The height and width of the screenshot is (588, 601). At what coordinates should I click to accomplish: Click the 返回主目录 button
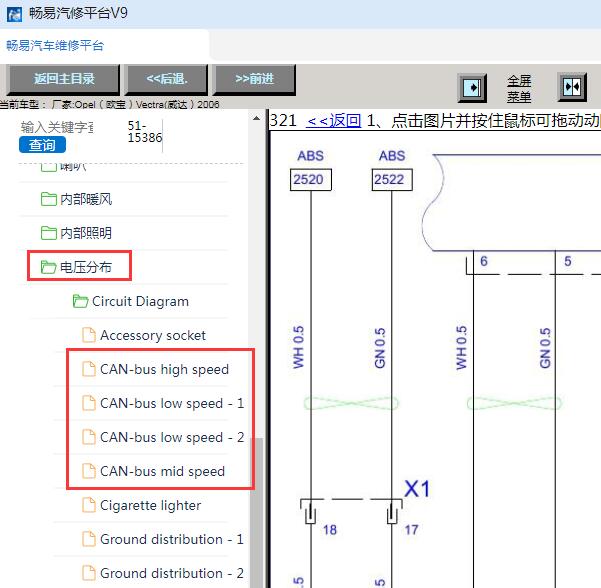click(x=64, y=79)
